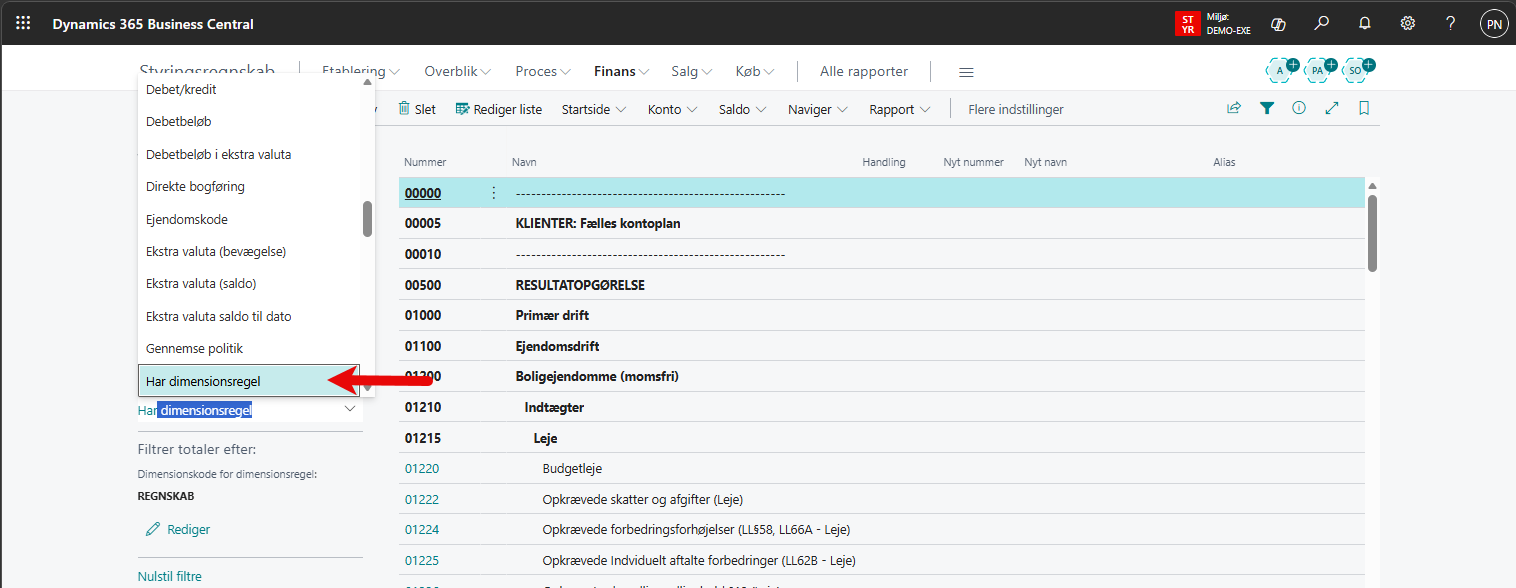1516x588 pixels.
Task: Open the Copilot icon in header
Action: (x=1278, y=23)
